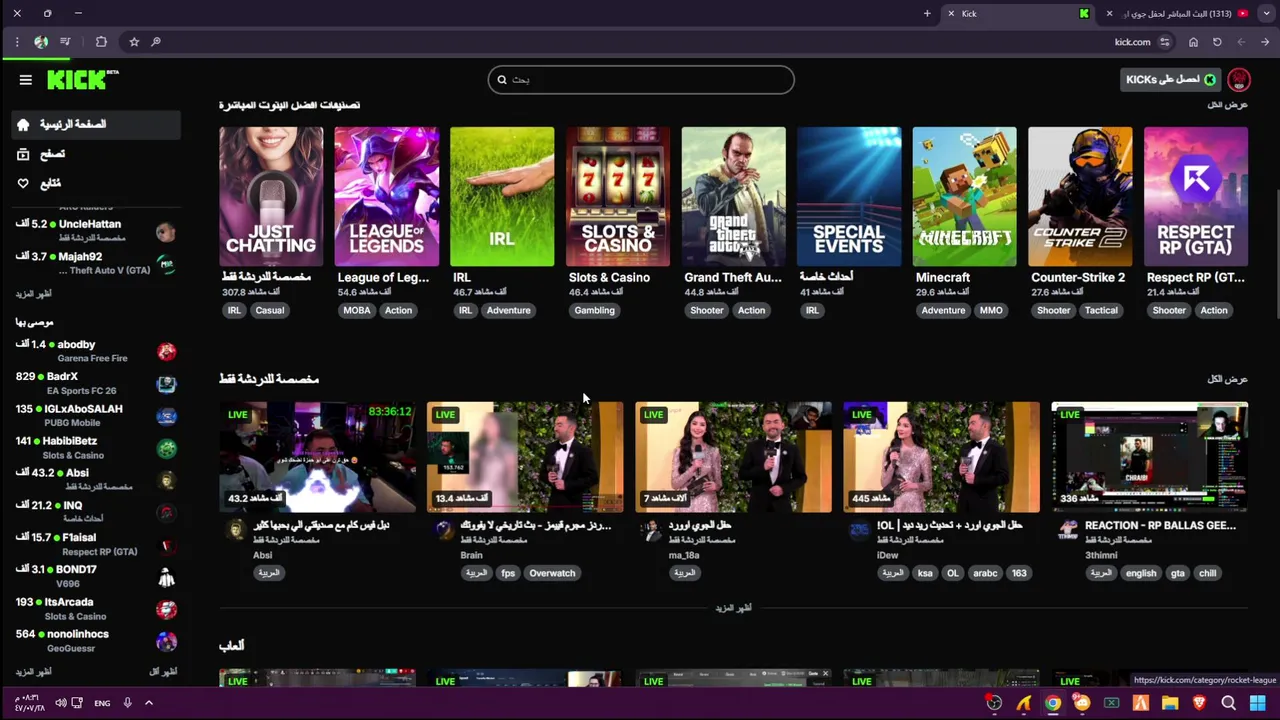Open Brain live stream thumbnail

525,457
